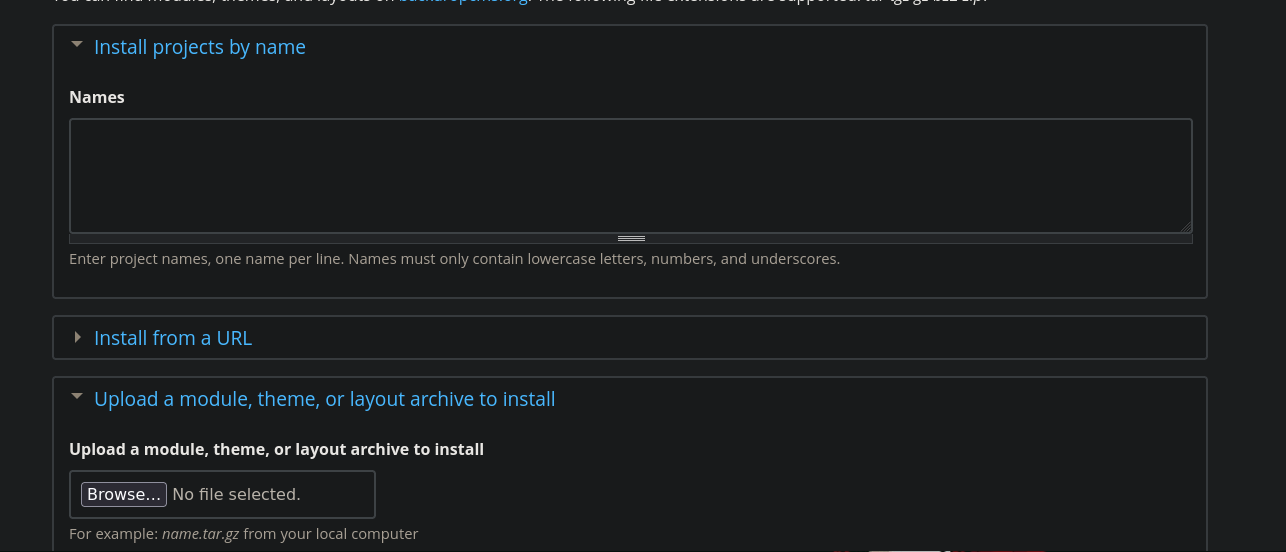This screenshot has width=1286, height=552.
Task: Click the Upload a module, theme, or layout heading link
Action: [x=324, y=399]
